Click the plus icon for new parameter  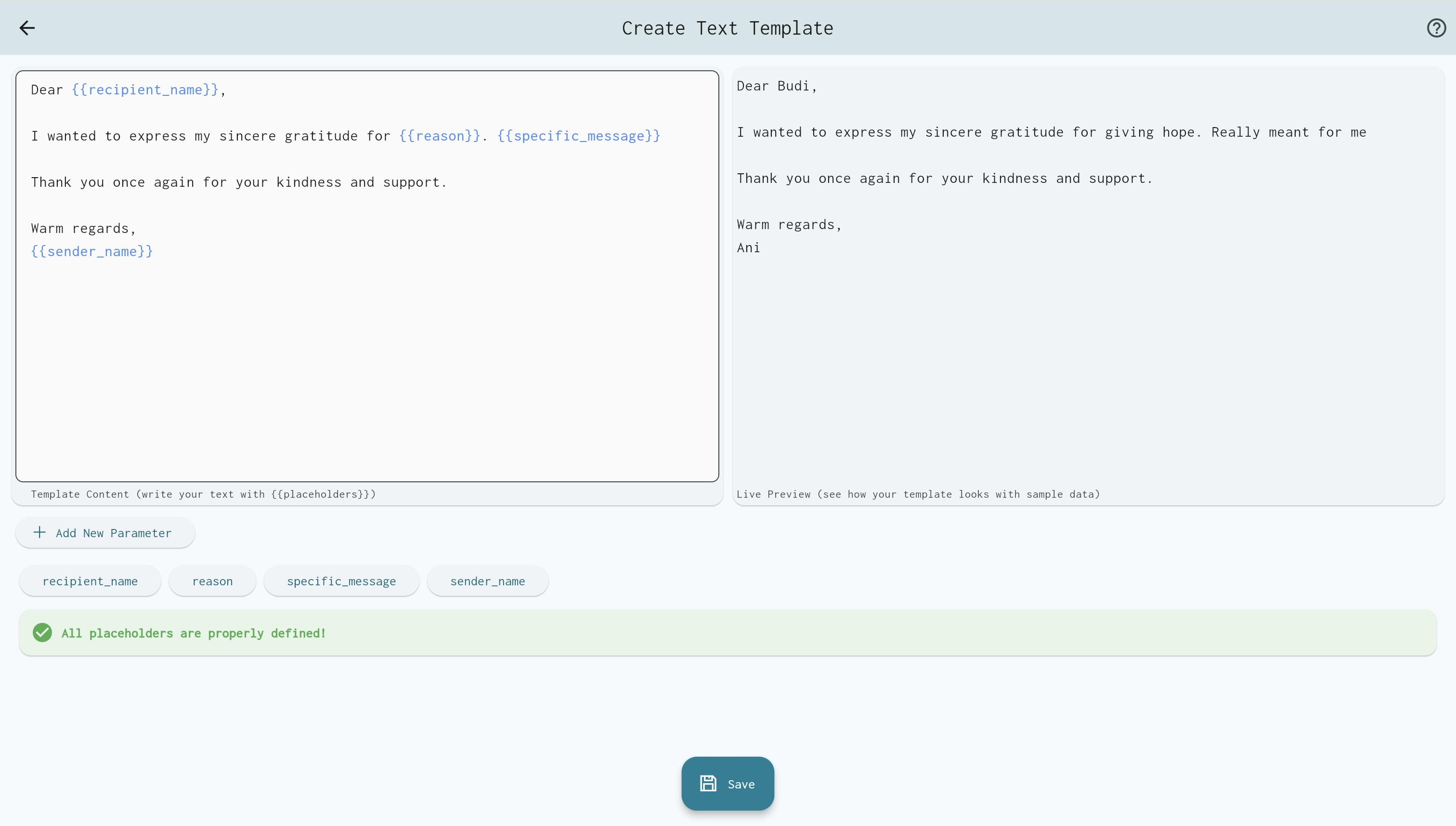click(x=39, y=532)
